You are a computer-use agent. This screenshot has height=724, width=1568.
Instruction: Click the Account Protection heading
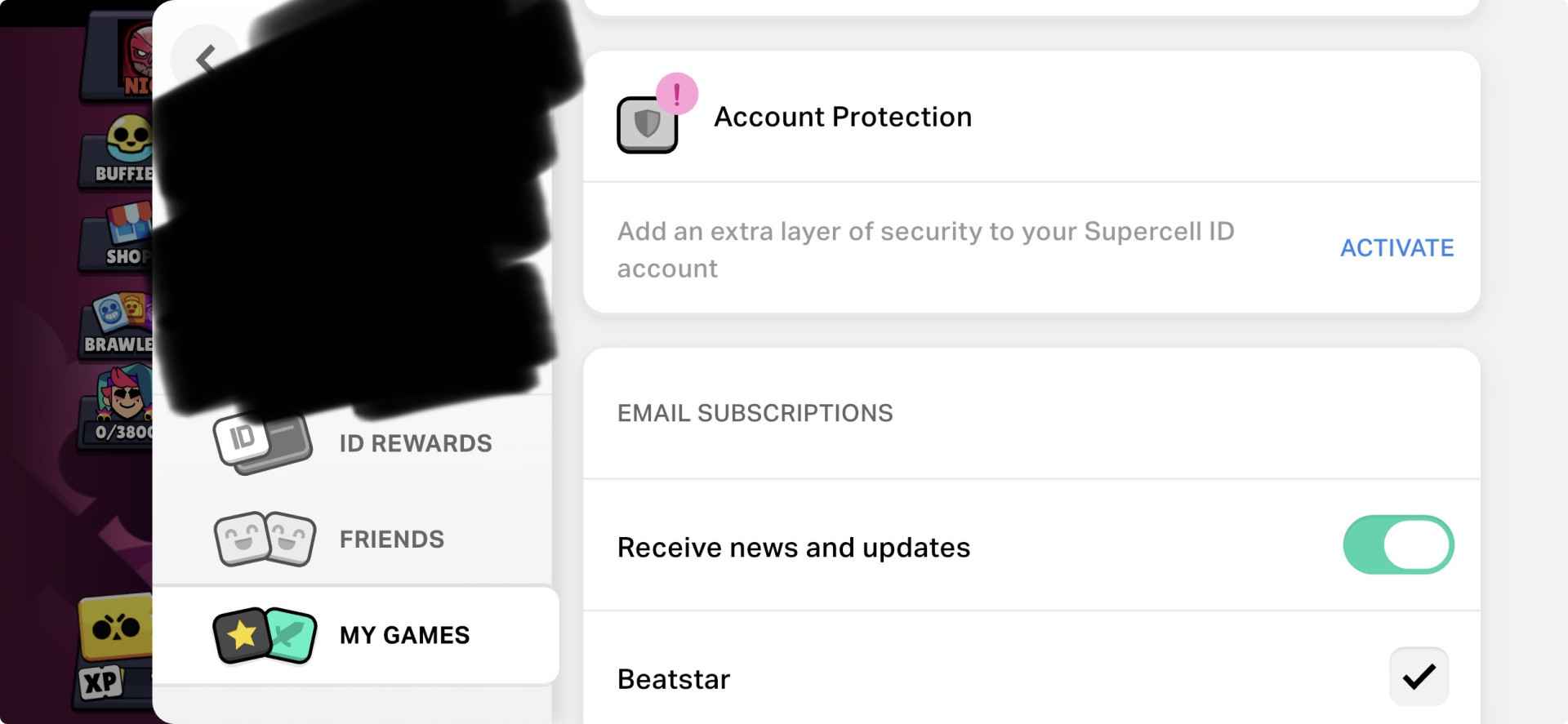tap(843, 117)
